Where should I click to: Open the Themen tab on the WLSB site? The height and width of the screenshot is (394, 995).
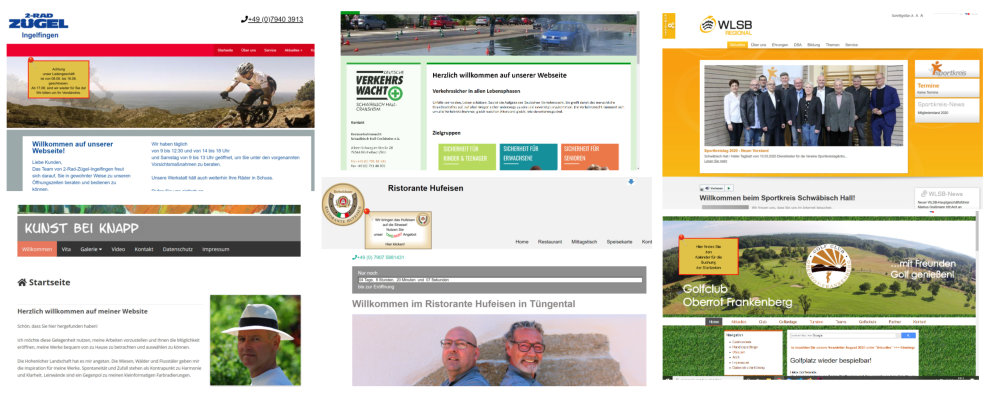point(833,45)
